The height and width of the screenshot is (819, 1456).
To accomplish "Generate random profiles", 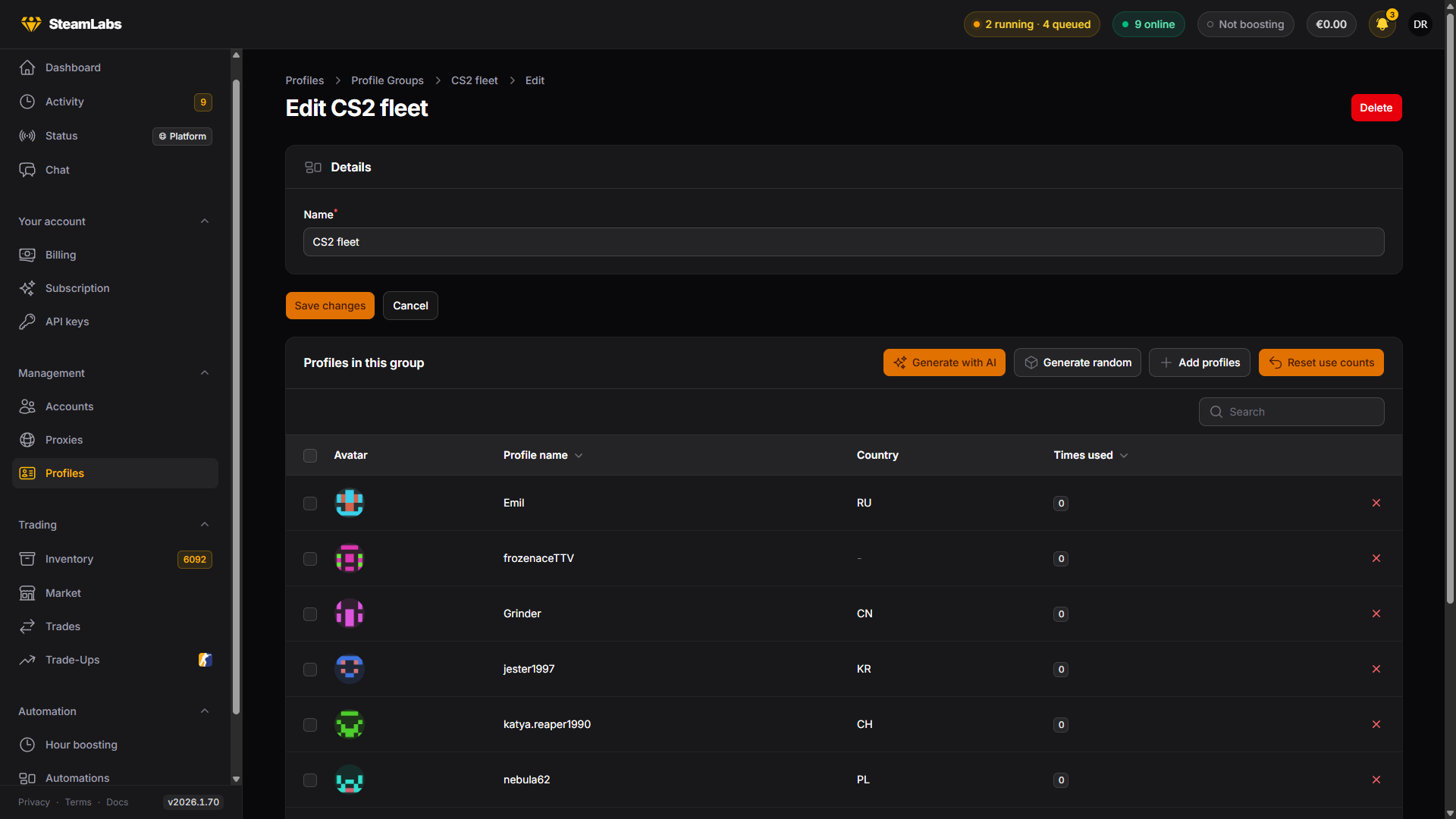I will (1078, 362).
